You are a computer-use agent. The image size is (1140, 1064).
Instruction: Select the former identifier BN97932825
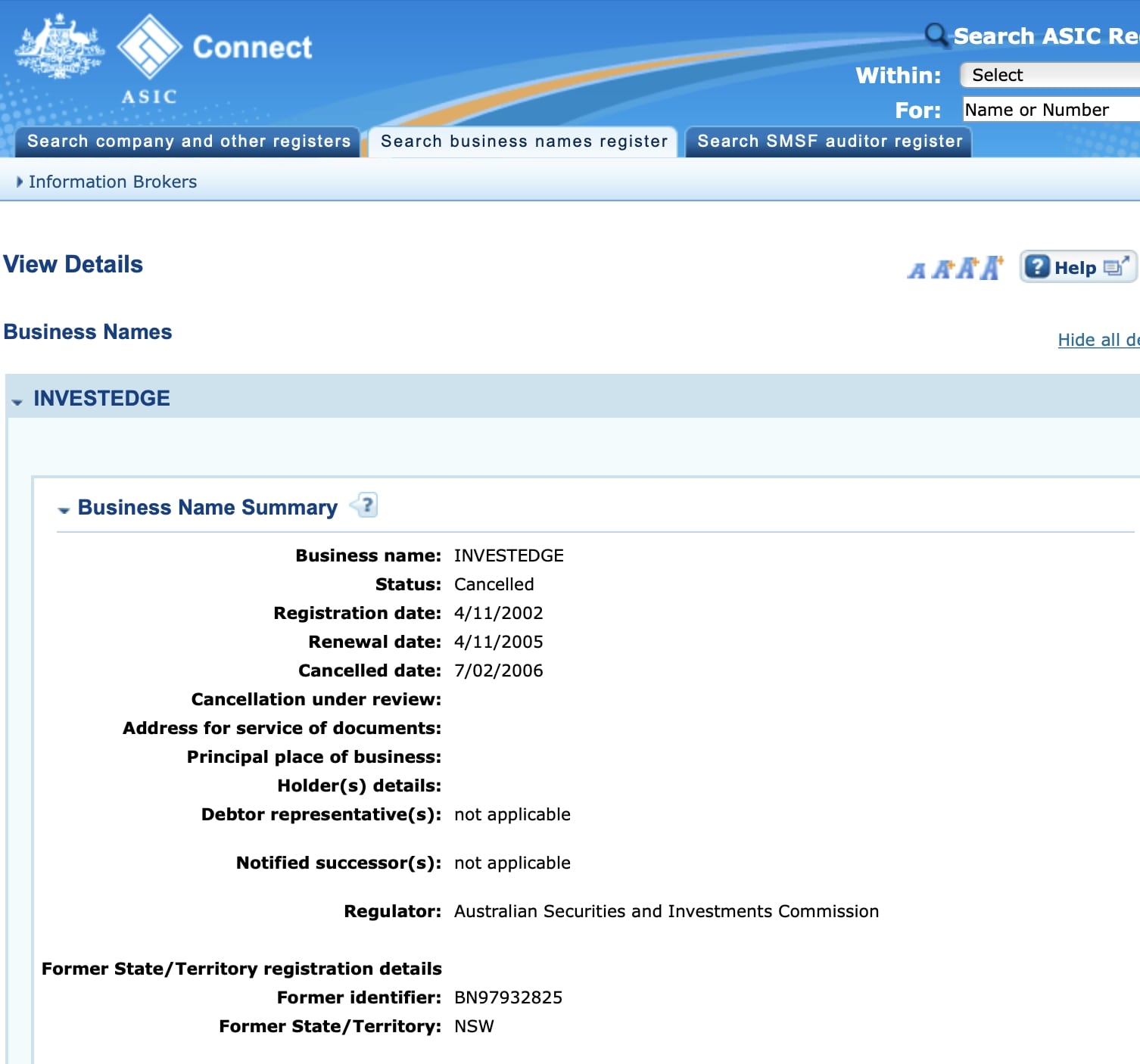click(509, 997)
